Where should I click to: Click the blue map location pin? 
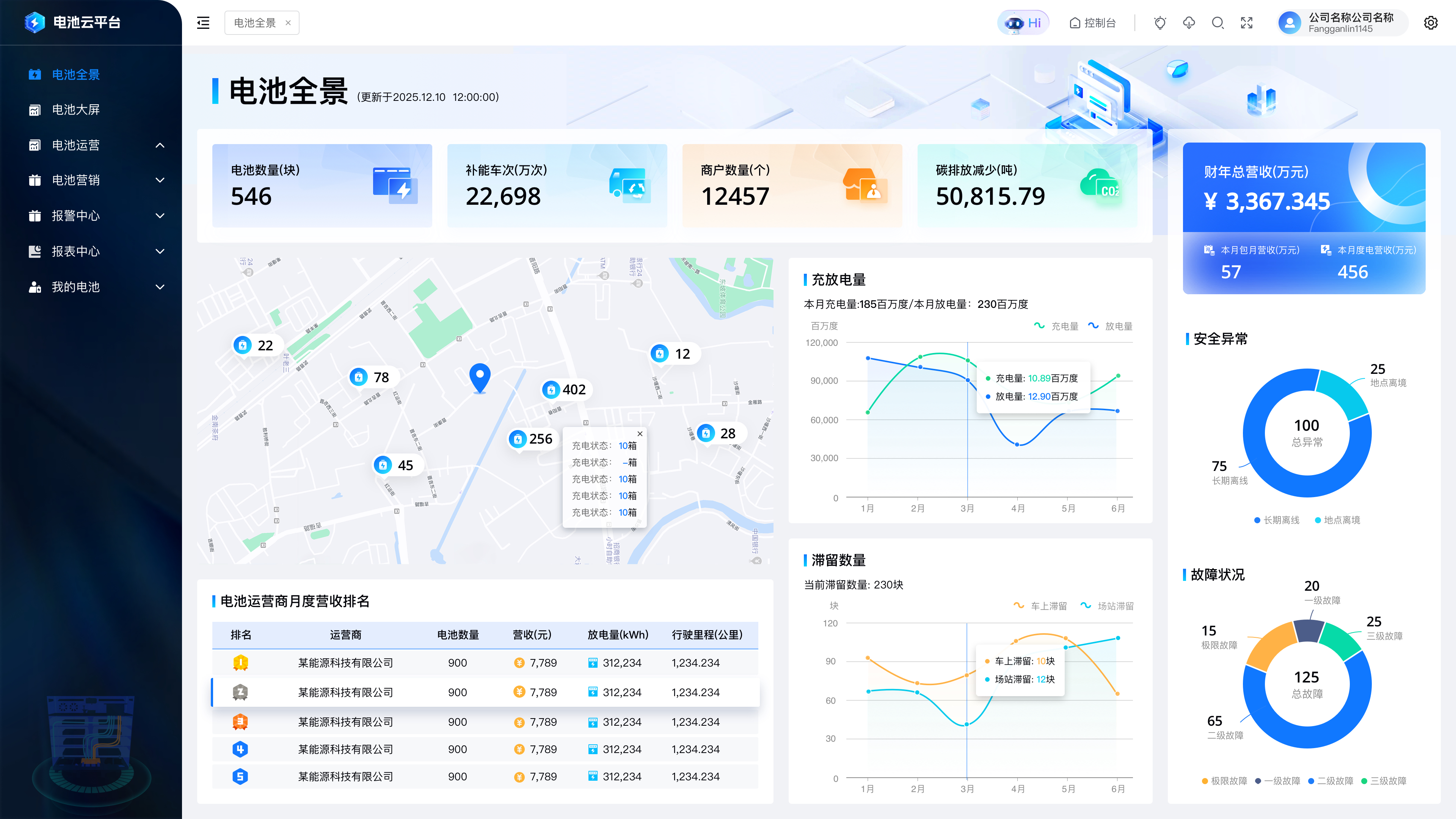tap(480, 377)
